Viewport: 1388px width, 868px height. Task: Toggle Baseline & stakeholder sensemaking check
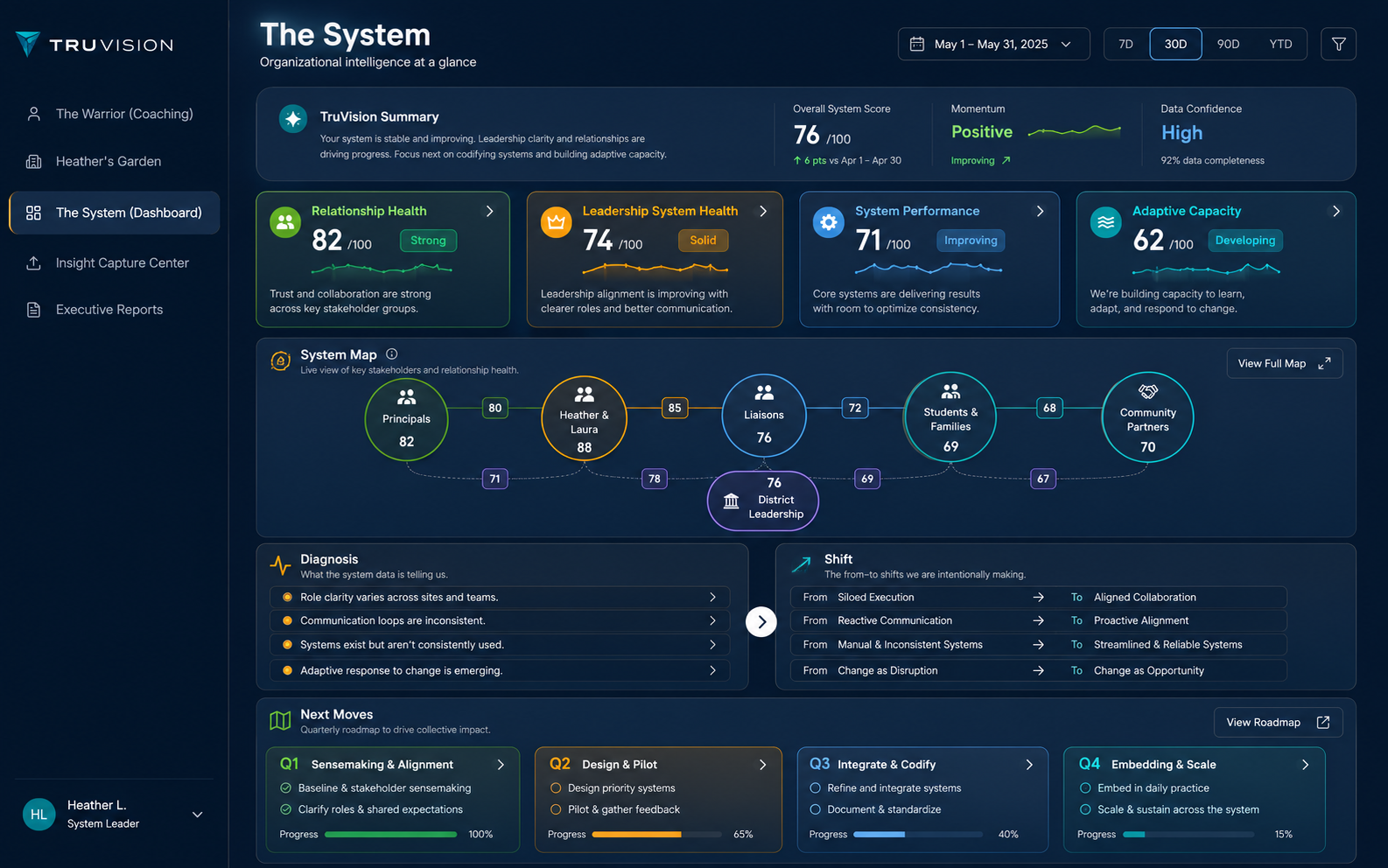285,787
